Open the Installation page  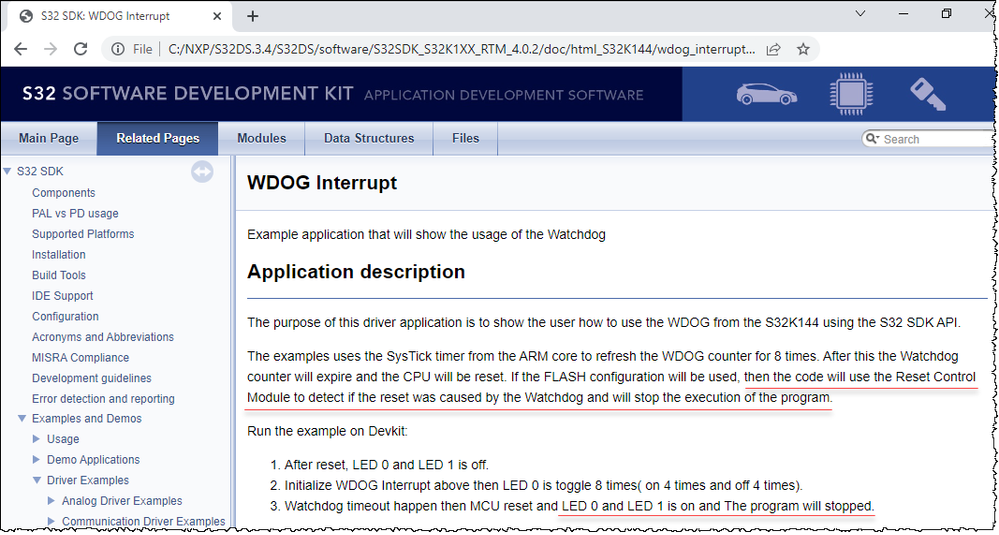pyautogui.click(x=59, y=254)
